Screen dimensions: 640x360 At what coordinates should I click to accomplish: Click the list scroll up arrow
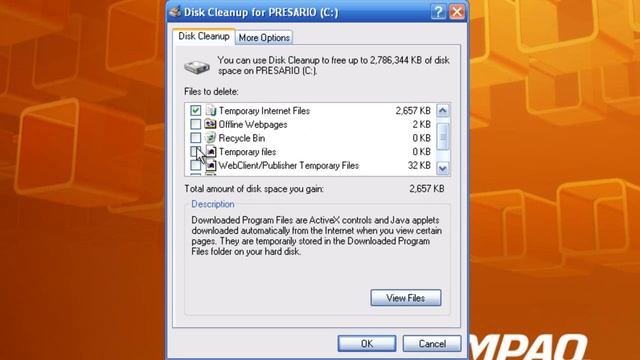(x=443, y=111)
